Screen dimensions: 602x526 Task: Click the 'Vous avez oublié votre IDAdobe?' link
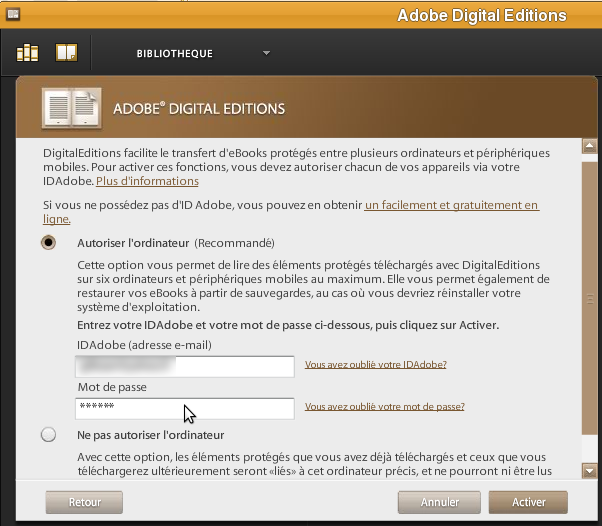point(376,364)
